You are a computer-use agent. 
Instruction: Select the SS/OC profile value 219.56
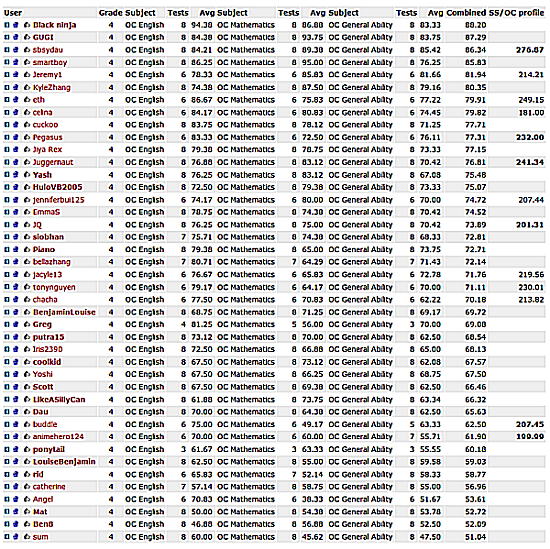point(531,274)
